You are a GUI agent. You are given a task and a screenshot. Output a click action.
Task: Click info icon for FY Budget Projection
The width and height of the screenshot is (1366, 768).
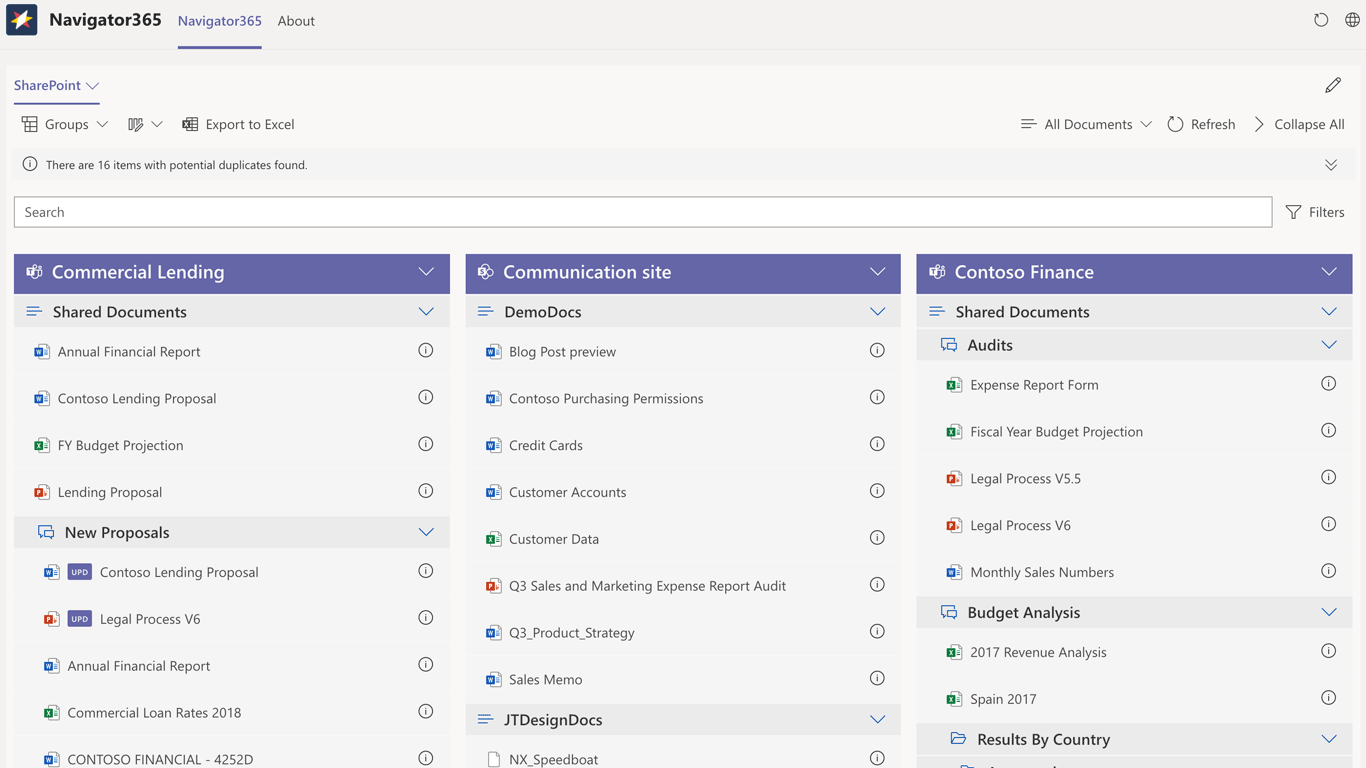point(426,445)
